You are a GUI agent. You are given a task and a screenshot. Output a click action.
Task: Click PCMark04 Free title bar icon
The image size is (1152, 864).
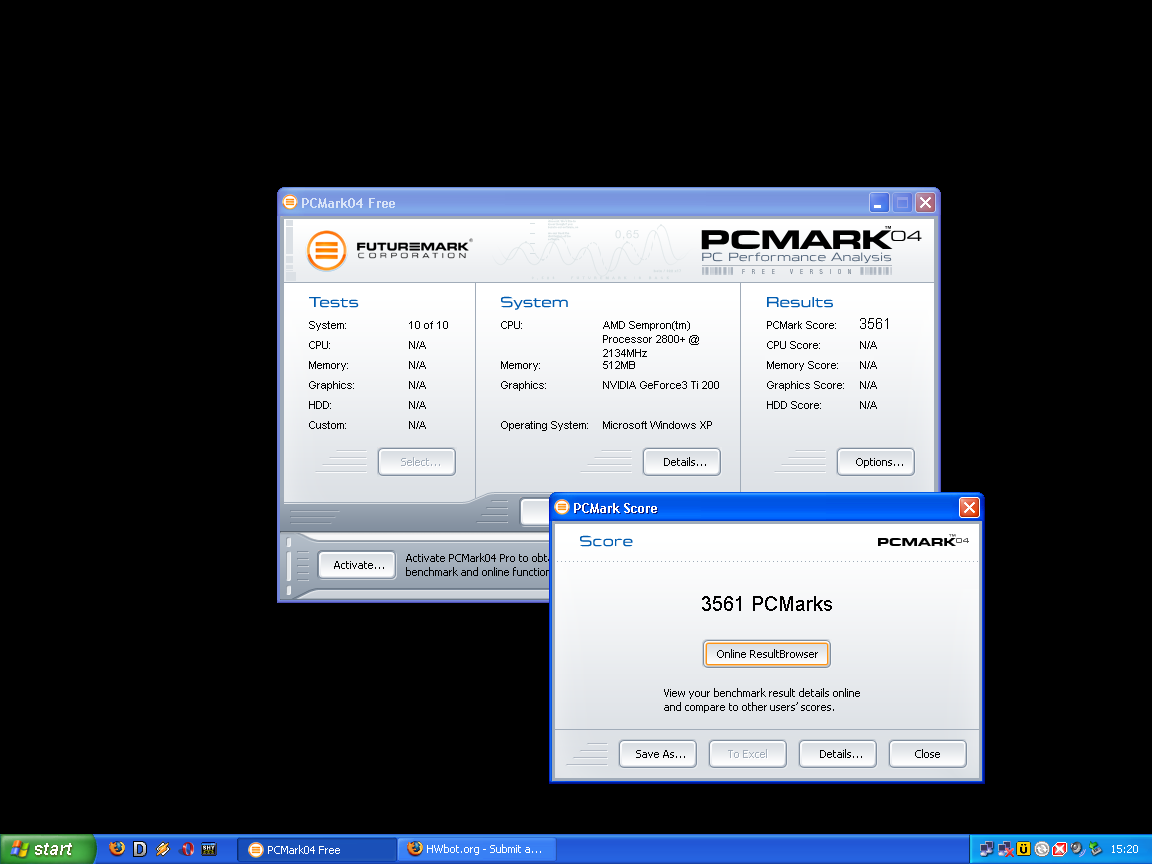point(290,202)
